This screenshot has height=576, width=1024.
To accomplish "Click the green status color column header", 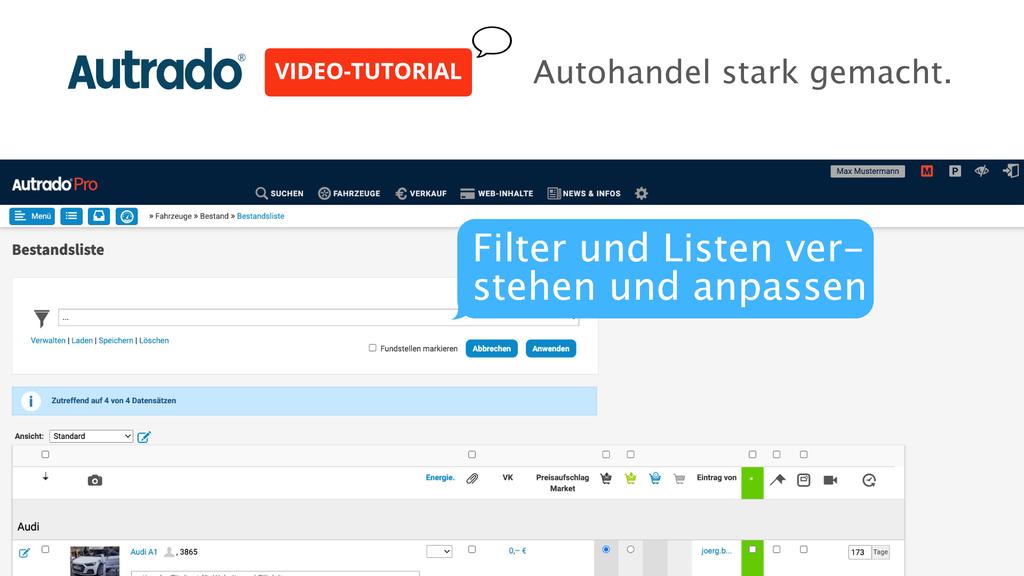I will [x=752, y=483].
